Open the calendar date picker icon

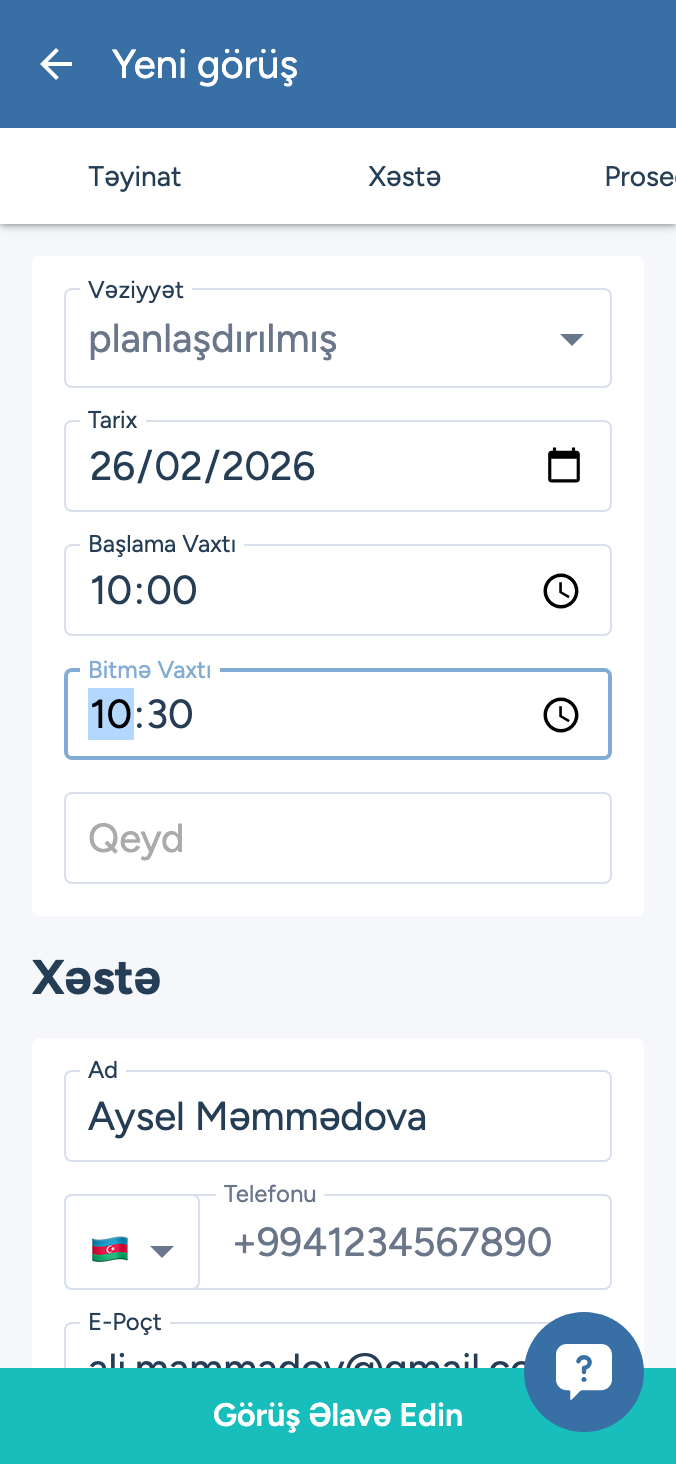tap(564, 466)
